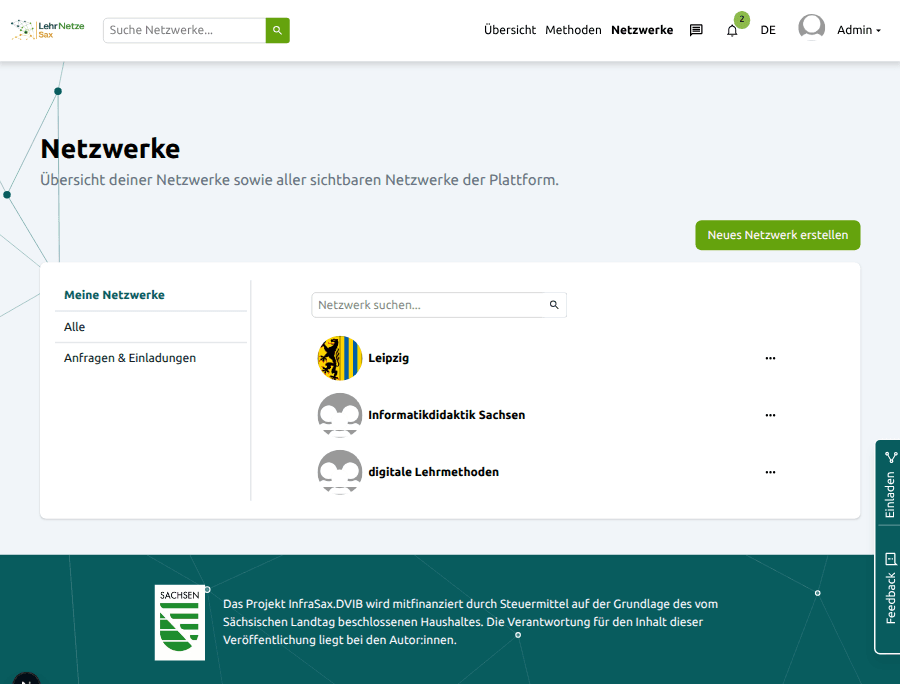Image resolution: width=900 pixels, height=684 pixels.
Task: Open Netzwerke in top navigation
Action: (642, 30)
